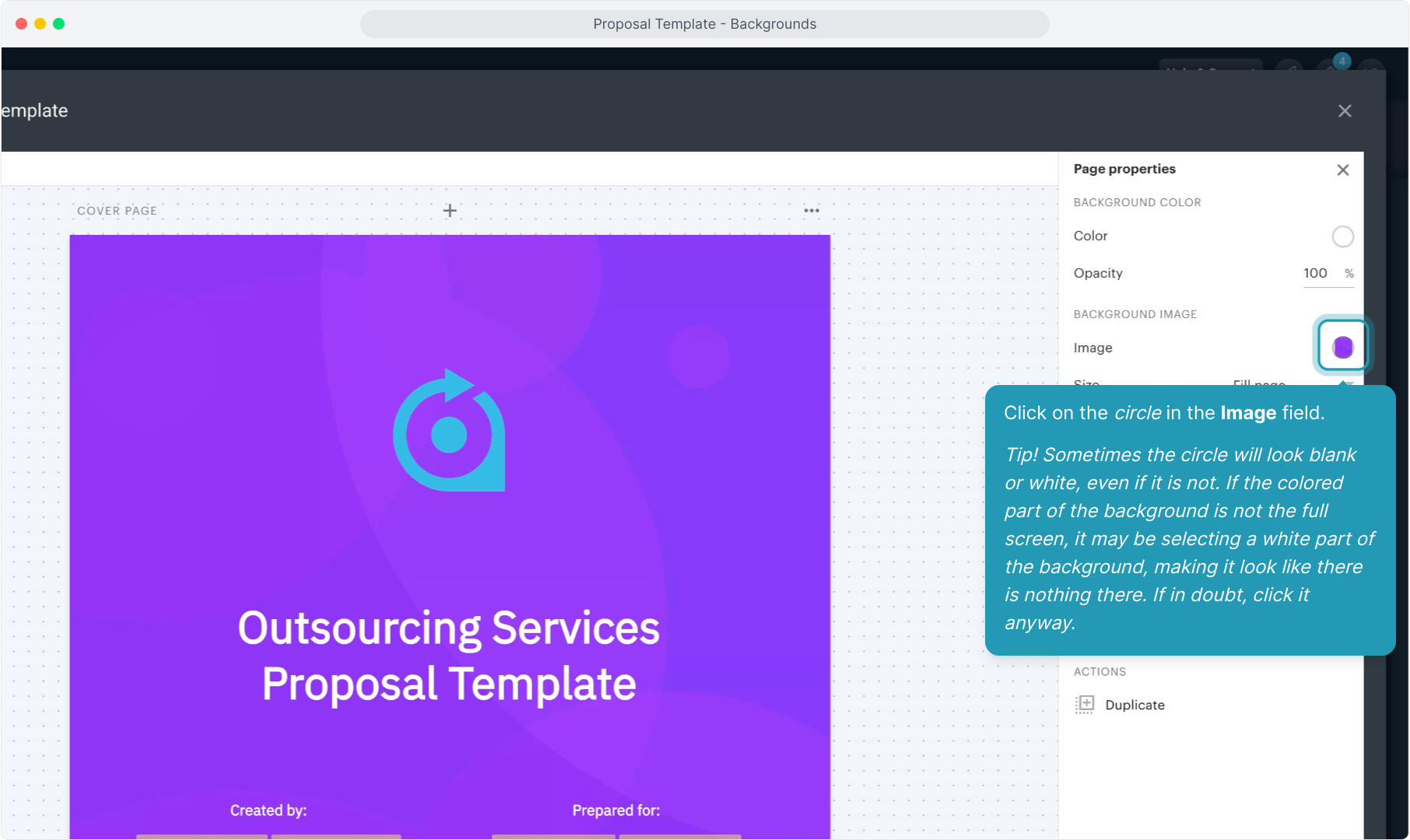
Task: Close the Page properties panel
Action: pos(1343,170)
